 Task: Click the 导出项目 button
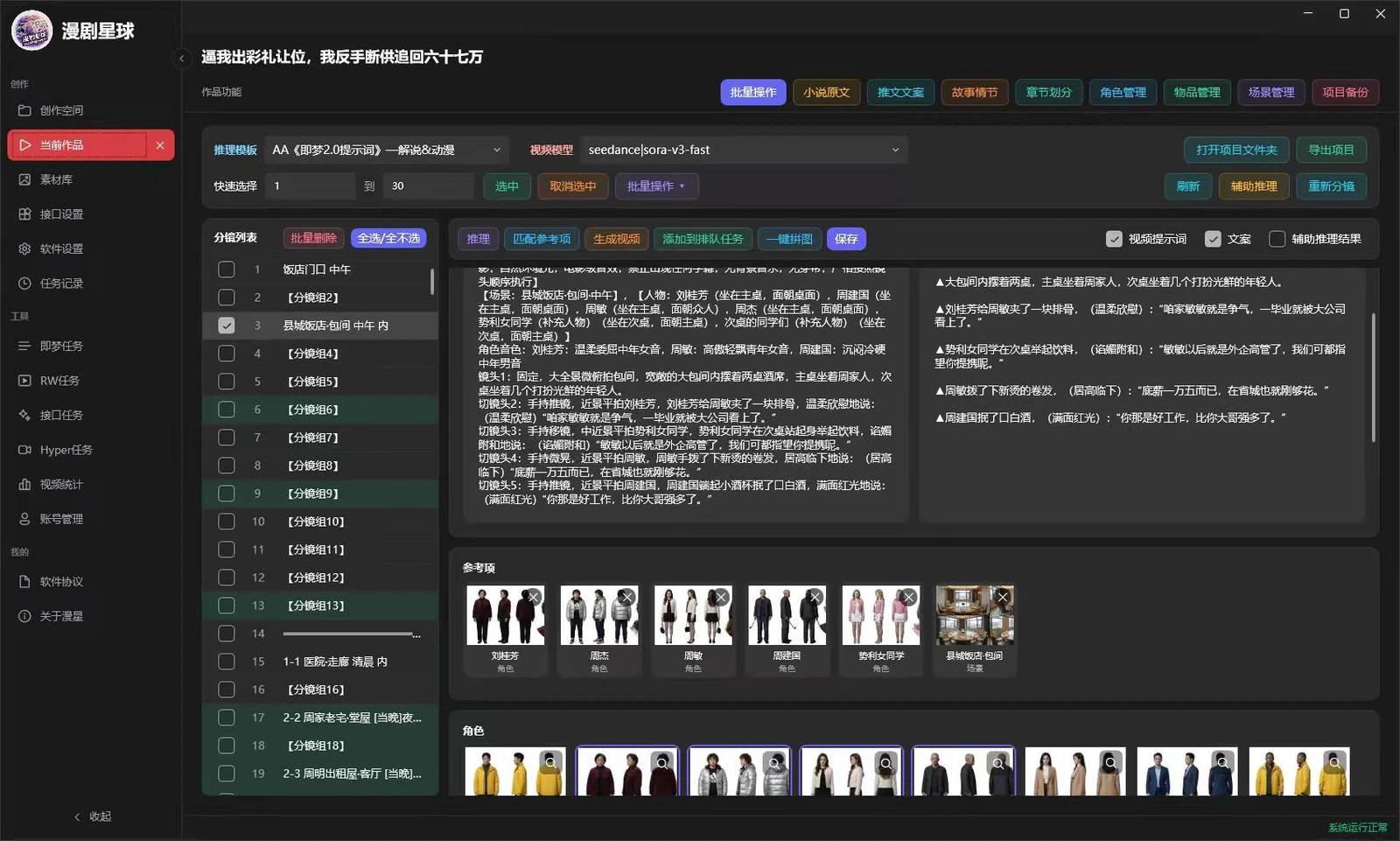tap(1331, 150)
